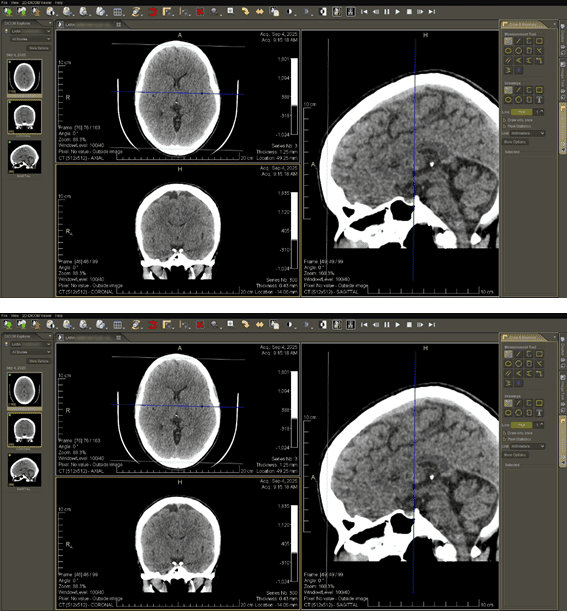567x611 pixels.
Task: Select the coronal series thumbnail in the upper viewer
Action: point(25,117)
